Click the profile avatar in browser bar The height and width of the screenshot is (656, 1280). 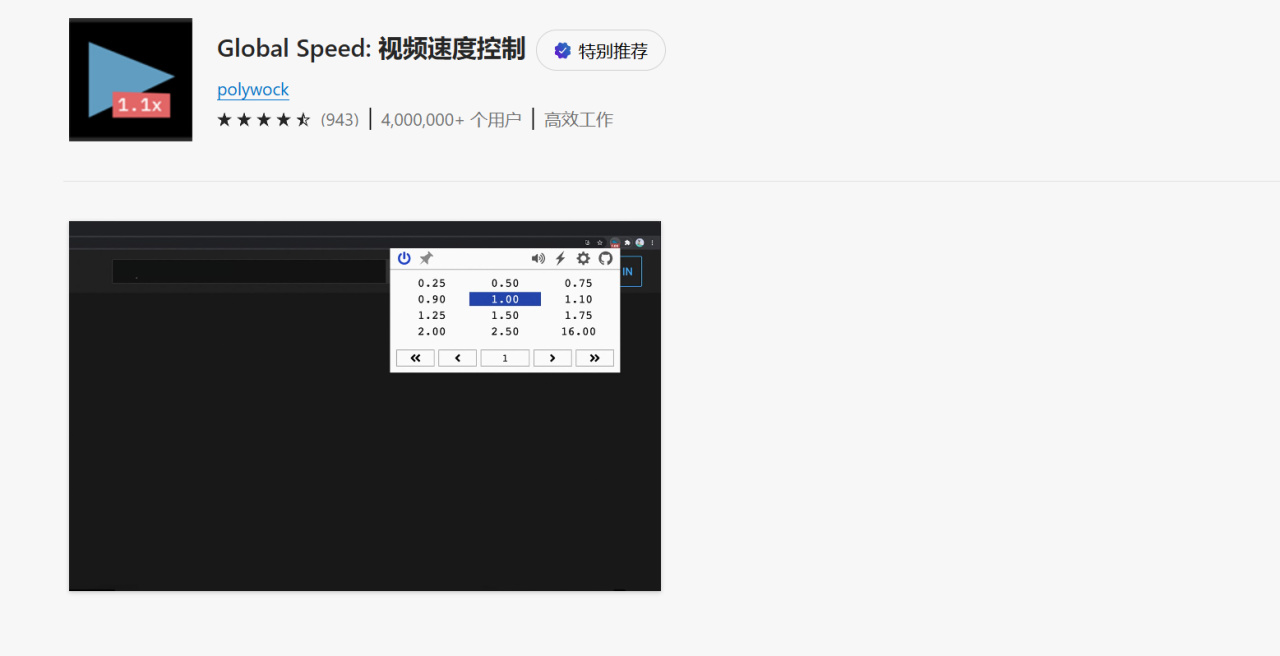[640, 243]
